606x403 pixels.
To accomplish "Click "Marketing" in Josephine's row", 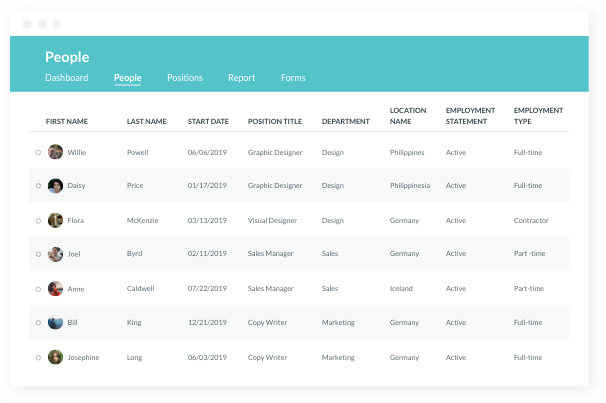I will (338, 358).
